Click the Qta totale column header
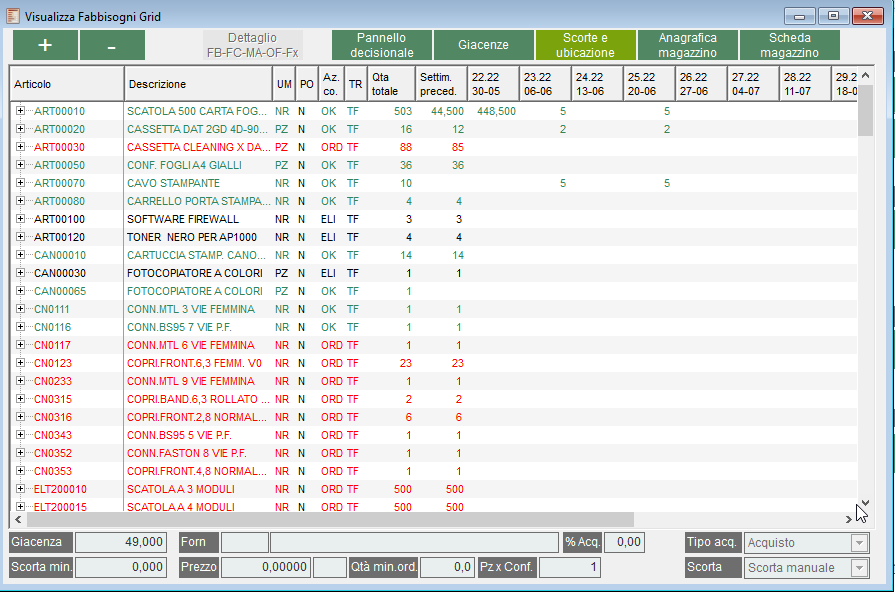The image size is (895, 592). point(390,84)
